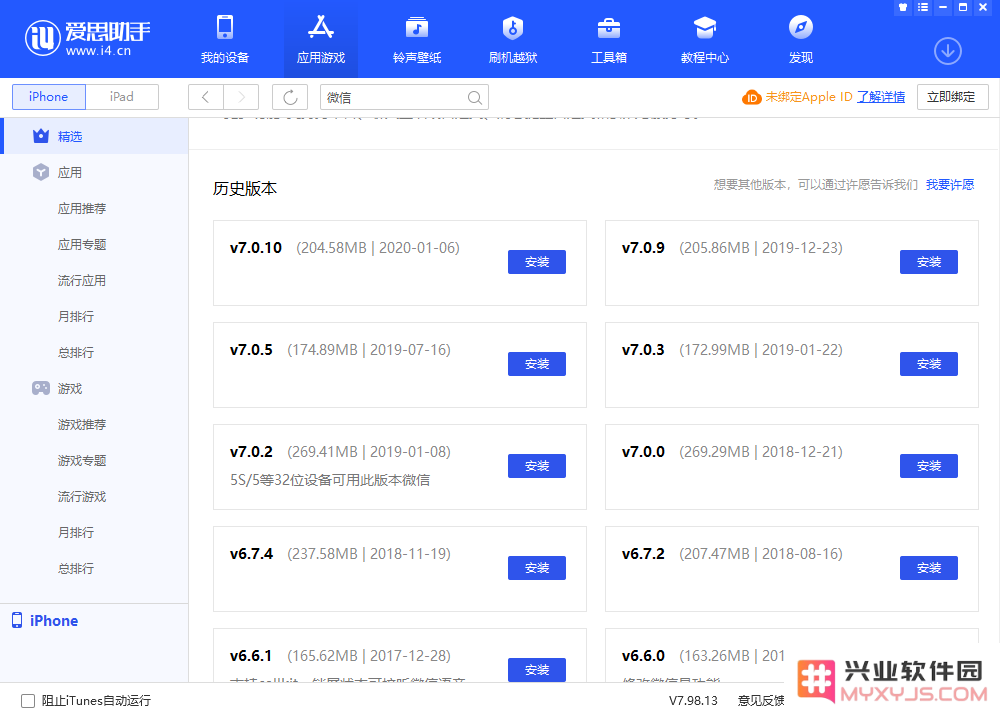The width and height of the screenshot is (1000, 718).
Task: Open the 应用游戏 app store icon
Action: (x=321, y=28)
